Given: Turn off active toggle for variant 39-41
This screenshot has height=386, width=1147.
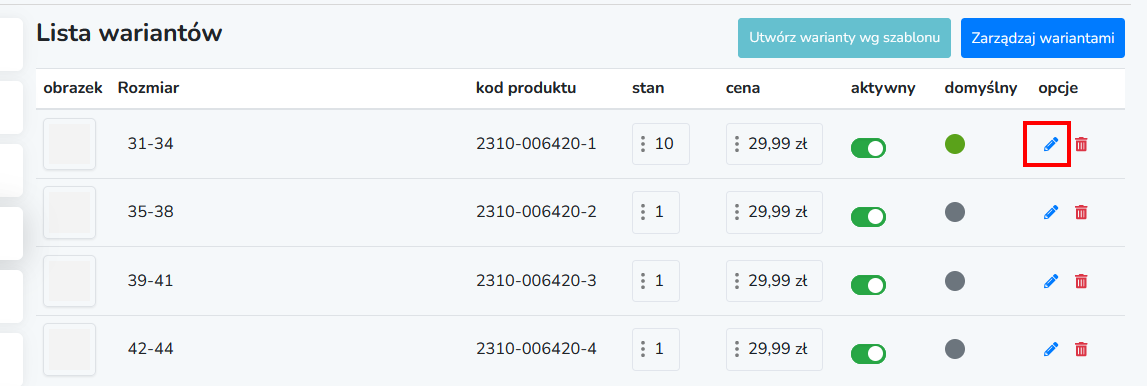Looking at the screenshot, I should pyautogui.click(x=868, y=285).
